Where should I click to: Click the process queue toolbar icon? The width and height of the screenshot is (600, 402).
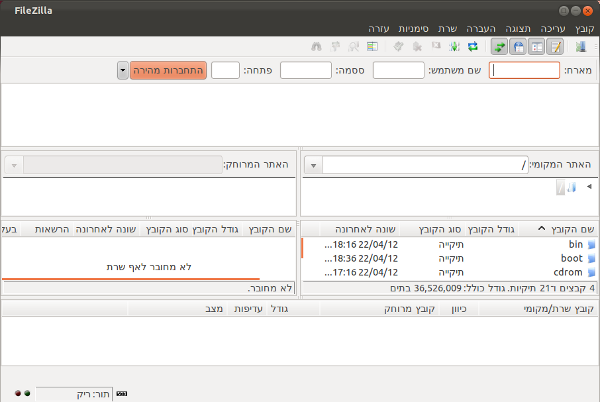(454, 47)
